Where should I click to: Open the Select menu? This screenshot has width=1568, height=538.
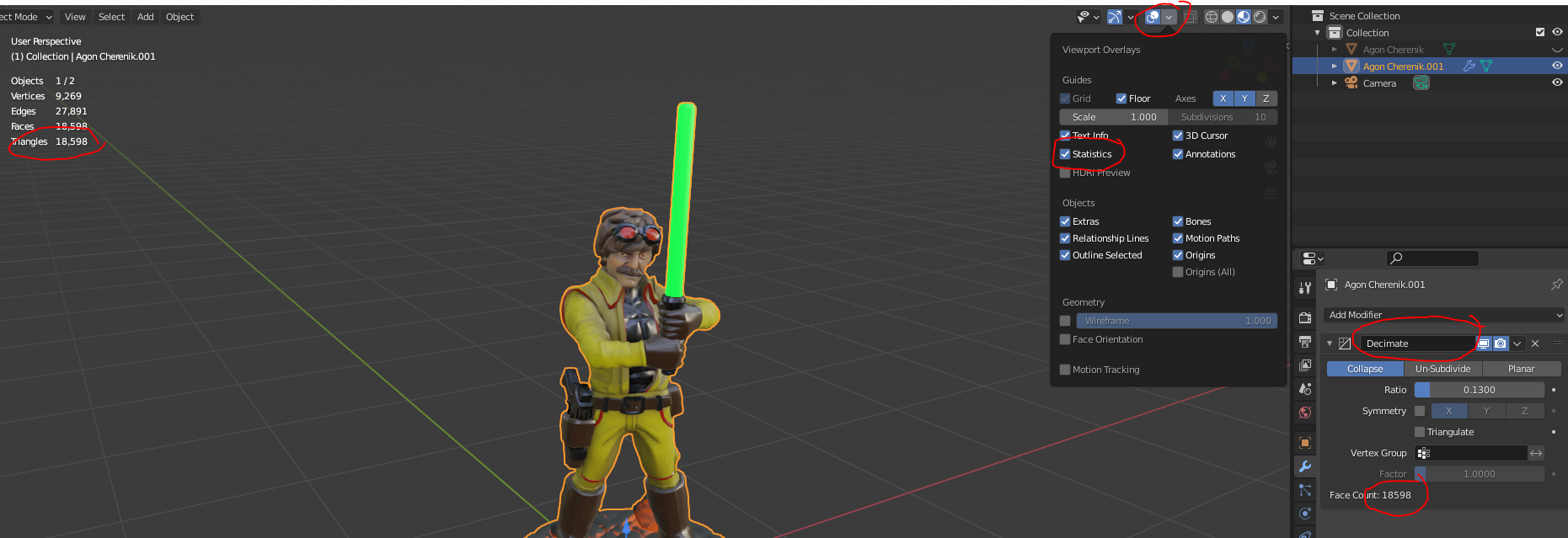pos(111,17)
